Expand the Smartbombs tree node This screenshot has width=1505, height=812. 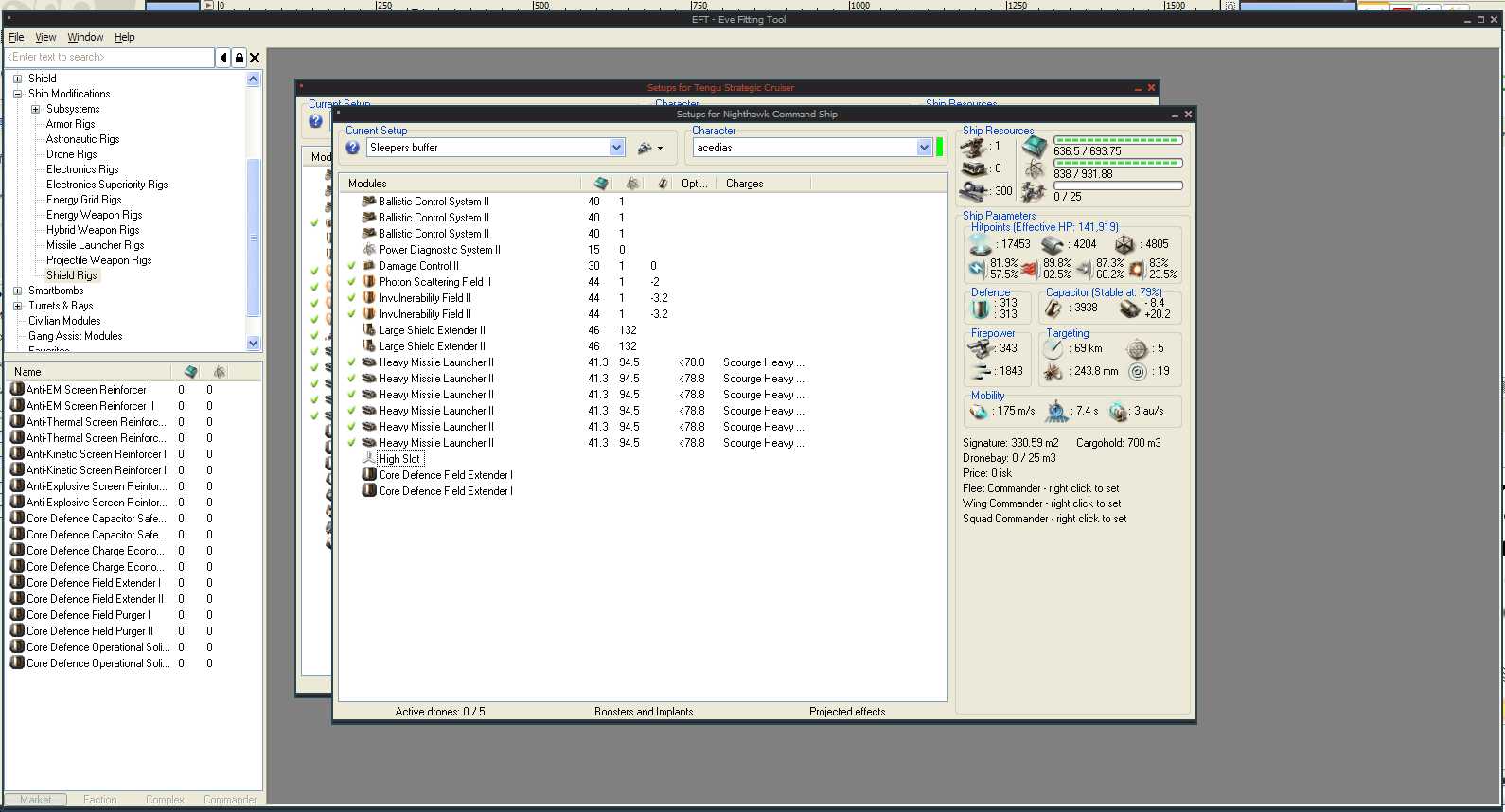tap(17, 291)
